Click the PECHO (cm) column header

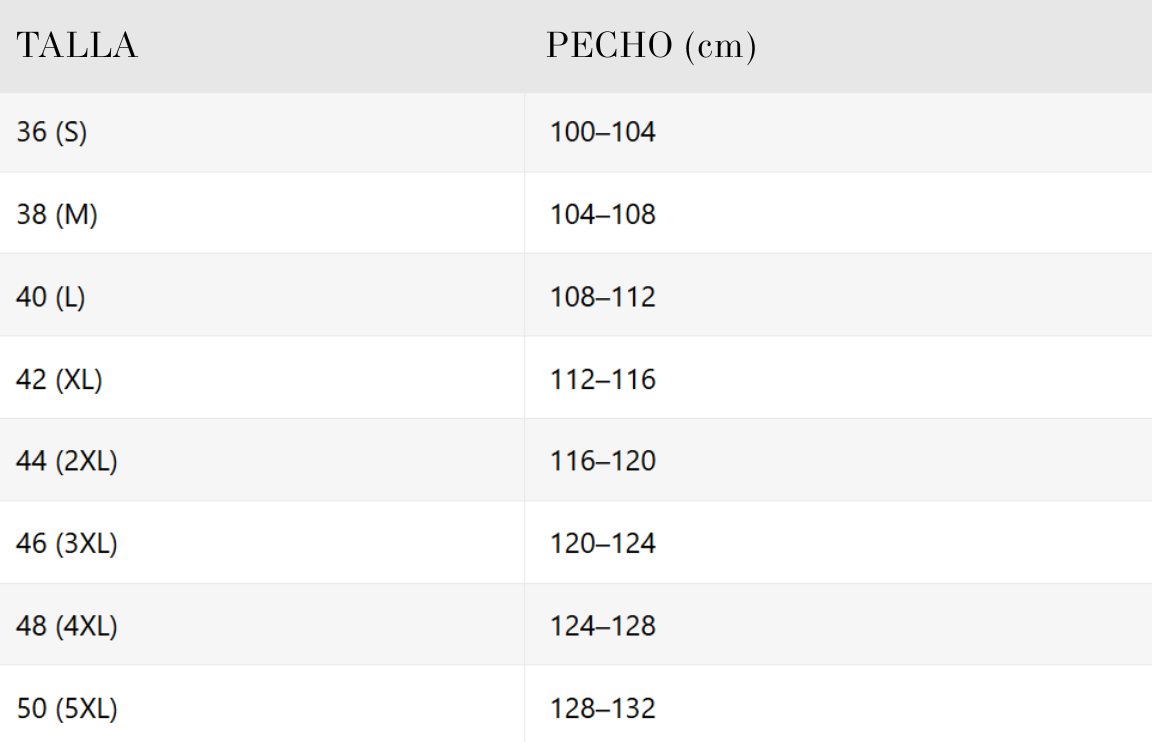point(650,46)
